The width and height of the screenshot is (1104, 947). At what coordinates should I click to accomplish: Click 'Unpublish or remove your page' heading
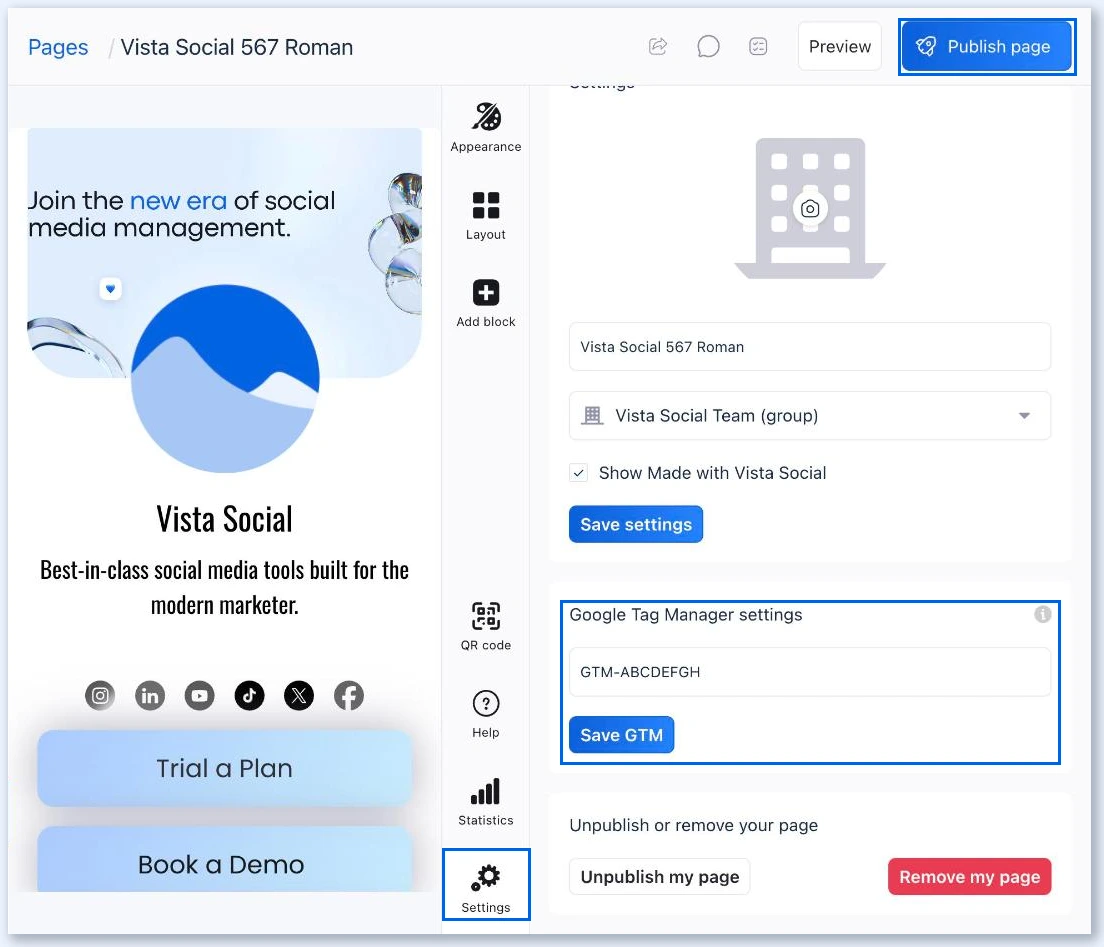pyautogui.click(x=694, y=825)
